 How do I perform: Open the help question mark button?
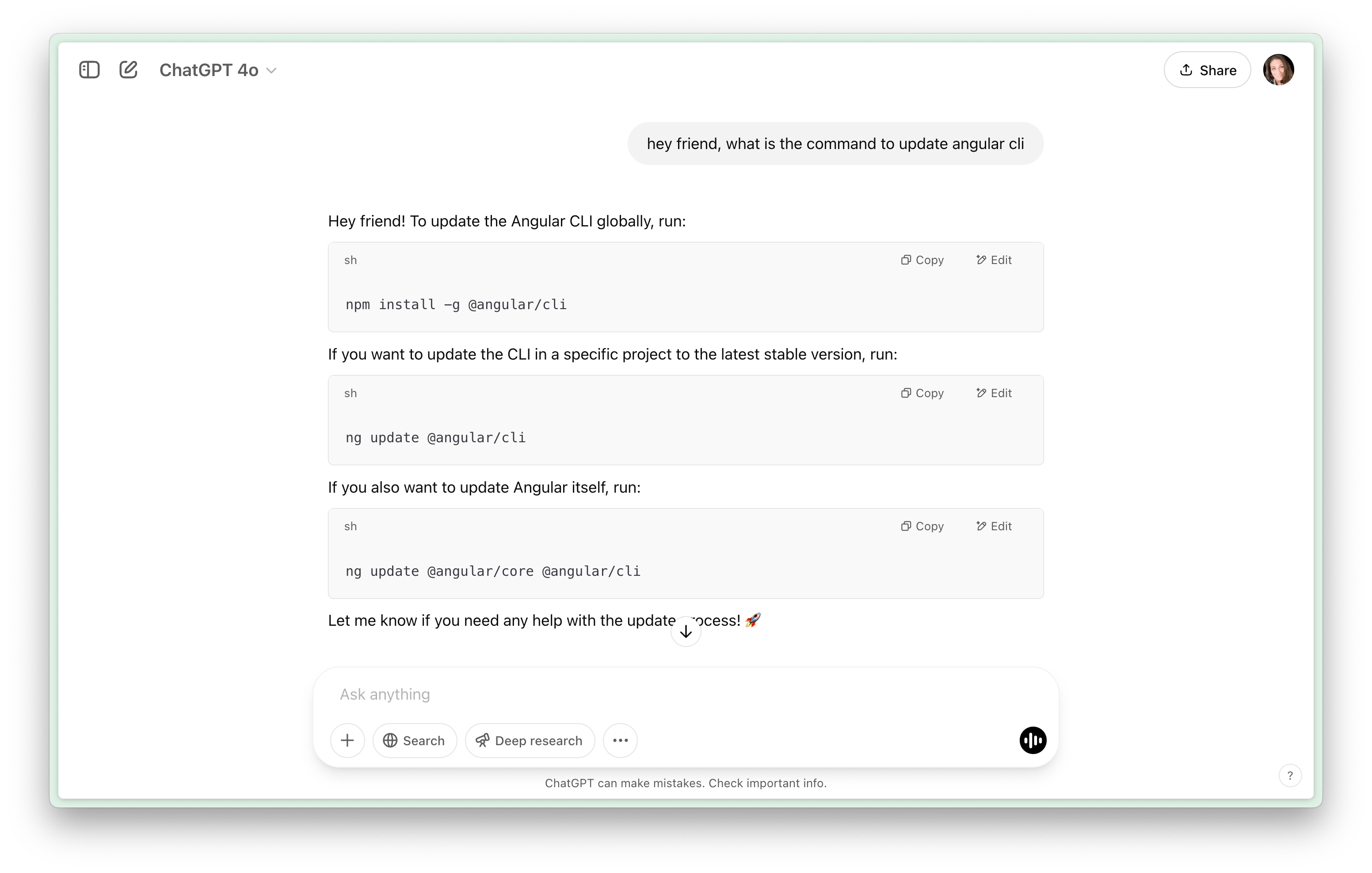pos(1290,775)
